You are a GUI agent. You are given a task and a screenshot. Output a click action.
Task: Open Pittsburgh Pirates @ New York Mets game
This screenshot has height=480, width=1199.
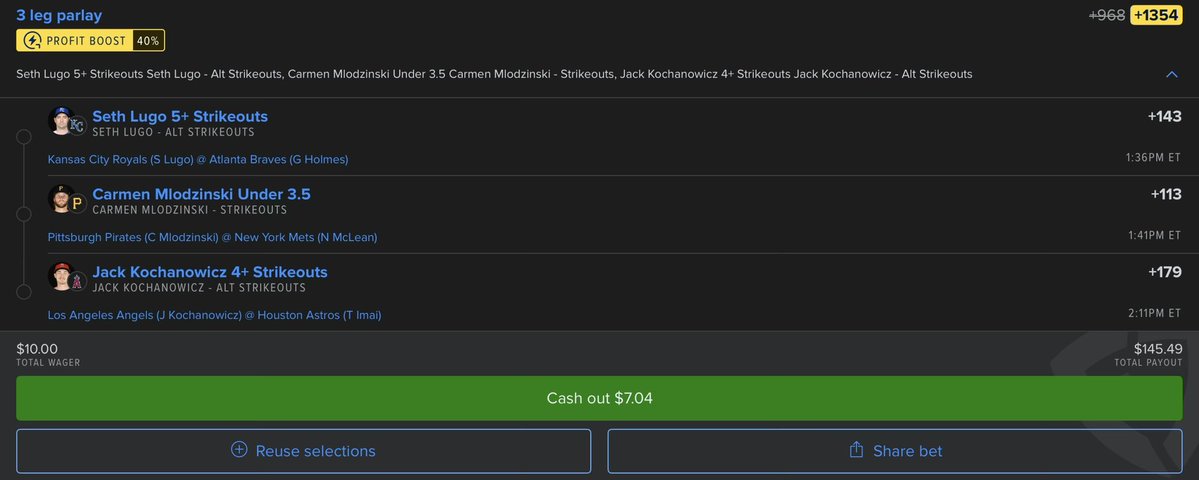(x=212, y=237)
